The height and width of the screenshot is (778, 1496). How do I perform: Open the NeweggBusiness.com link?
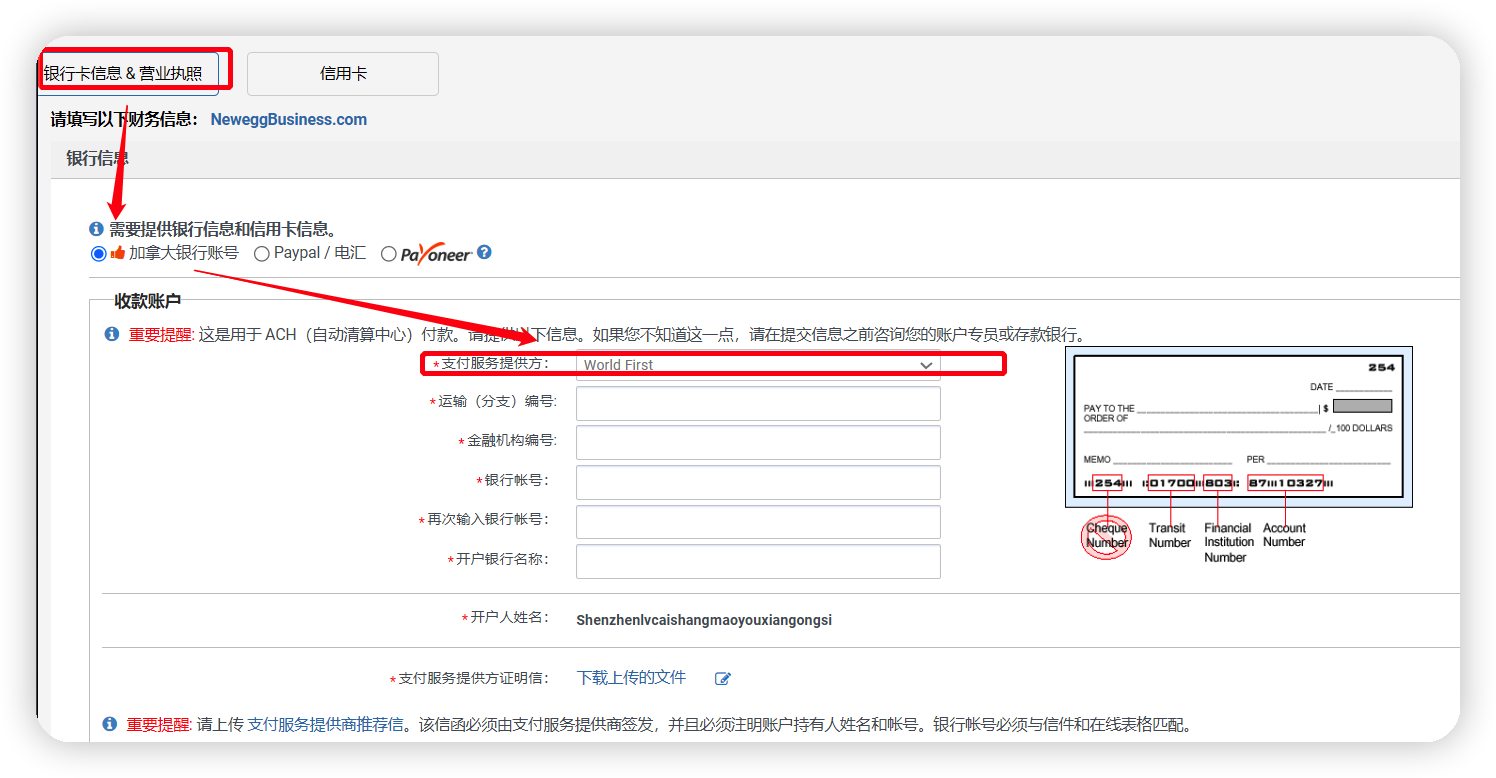(288, 119)
